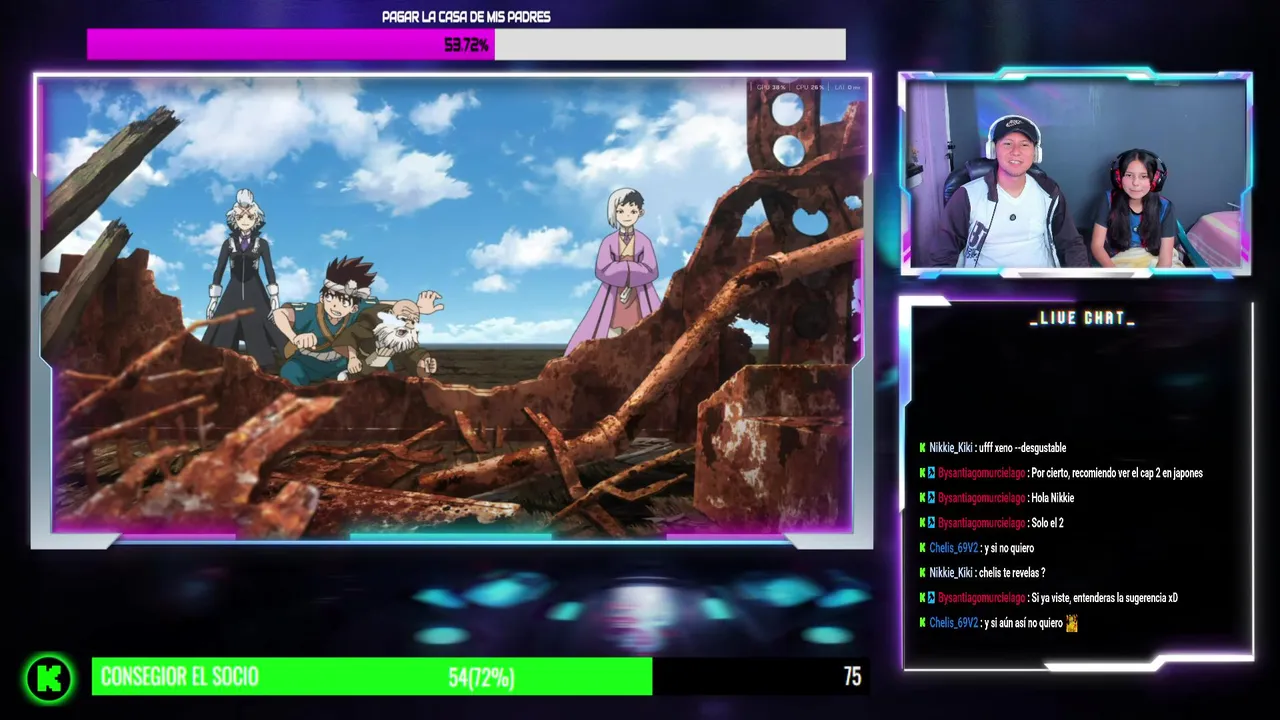The width and height of the screenshot is (1280, 720).
Task: Click Chelis_69V2 name on 'y si no quiero'
Action: tap(954, 548)
